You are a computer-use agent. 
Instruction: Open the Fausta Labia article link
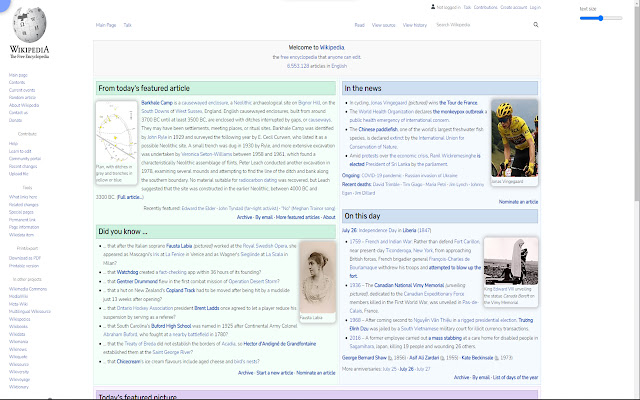[179, 246]
